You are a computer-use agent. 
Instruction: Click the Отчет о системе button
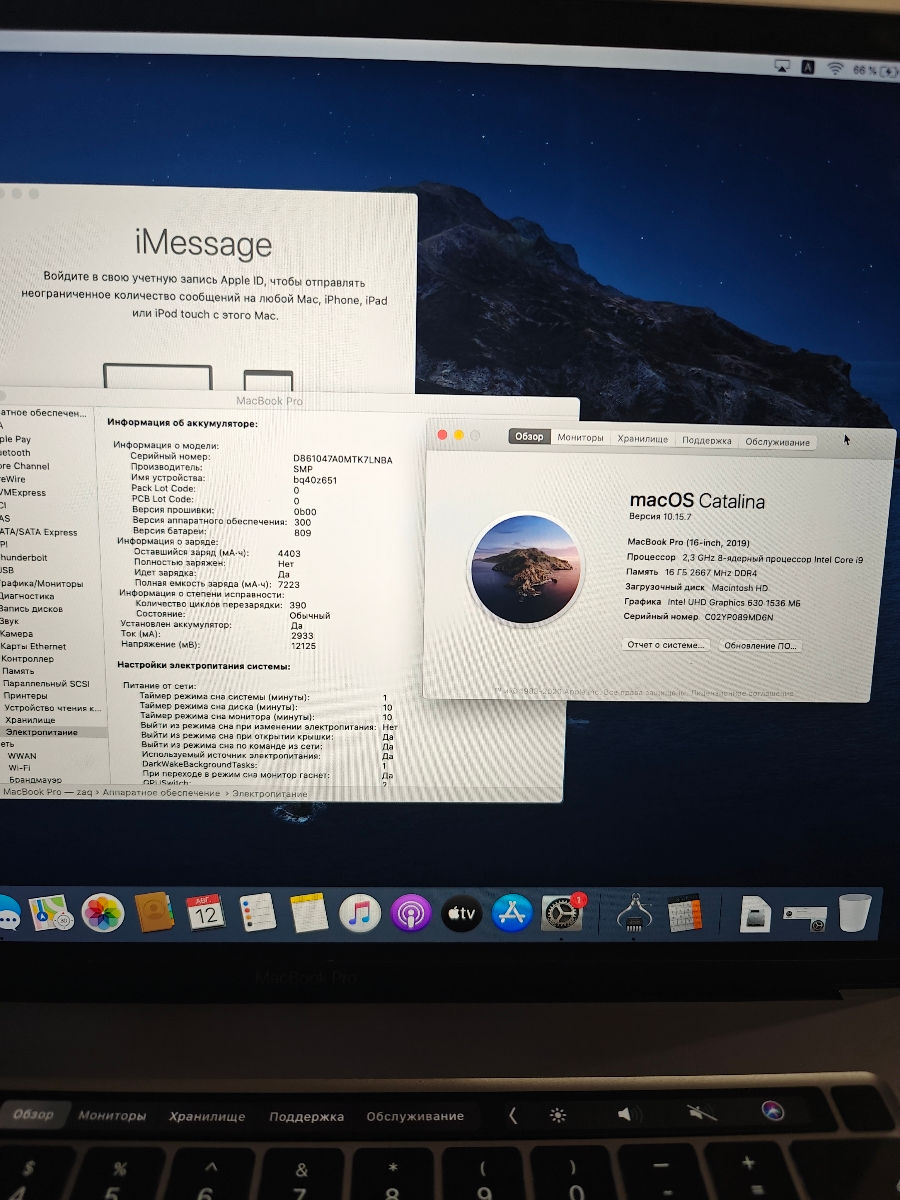(x=666, y=645)
